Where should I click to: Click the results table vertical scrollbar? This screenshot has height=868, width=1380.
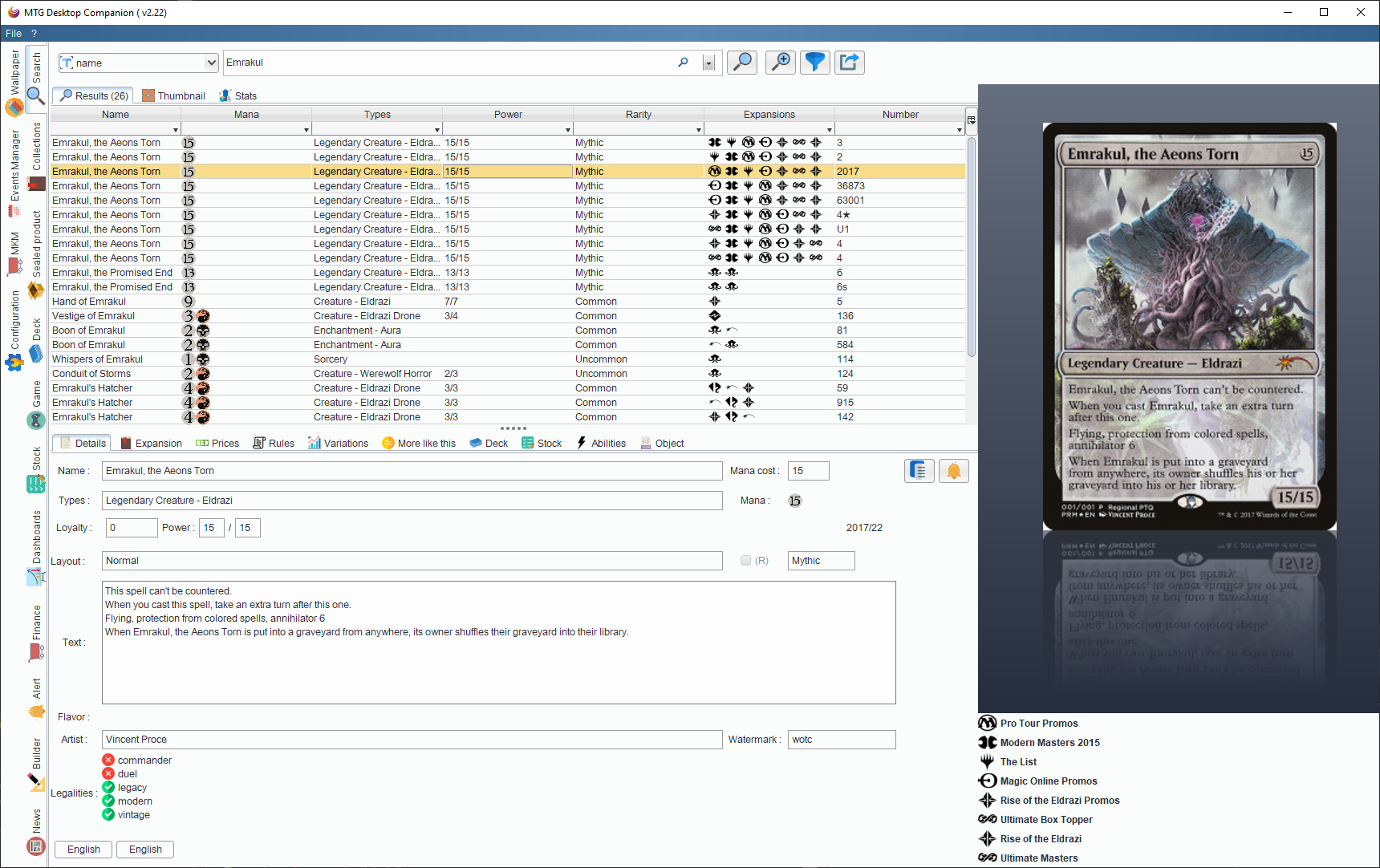(972, 247)
